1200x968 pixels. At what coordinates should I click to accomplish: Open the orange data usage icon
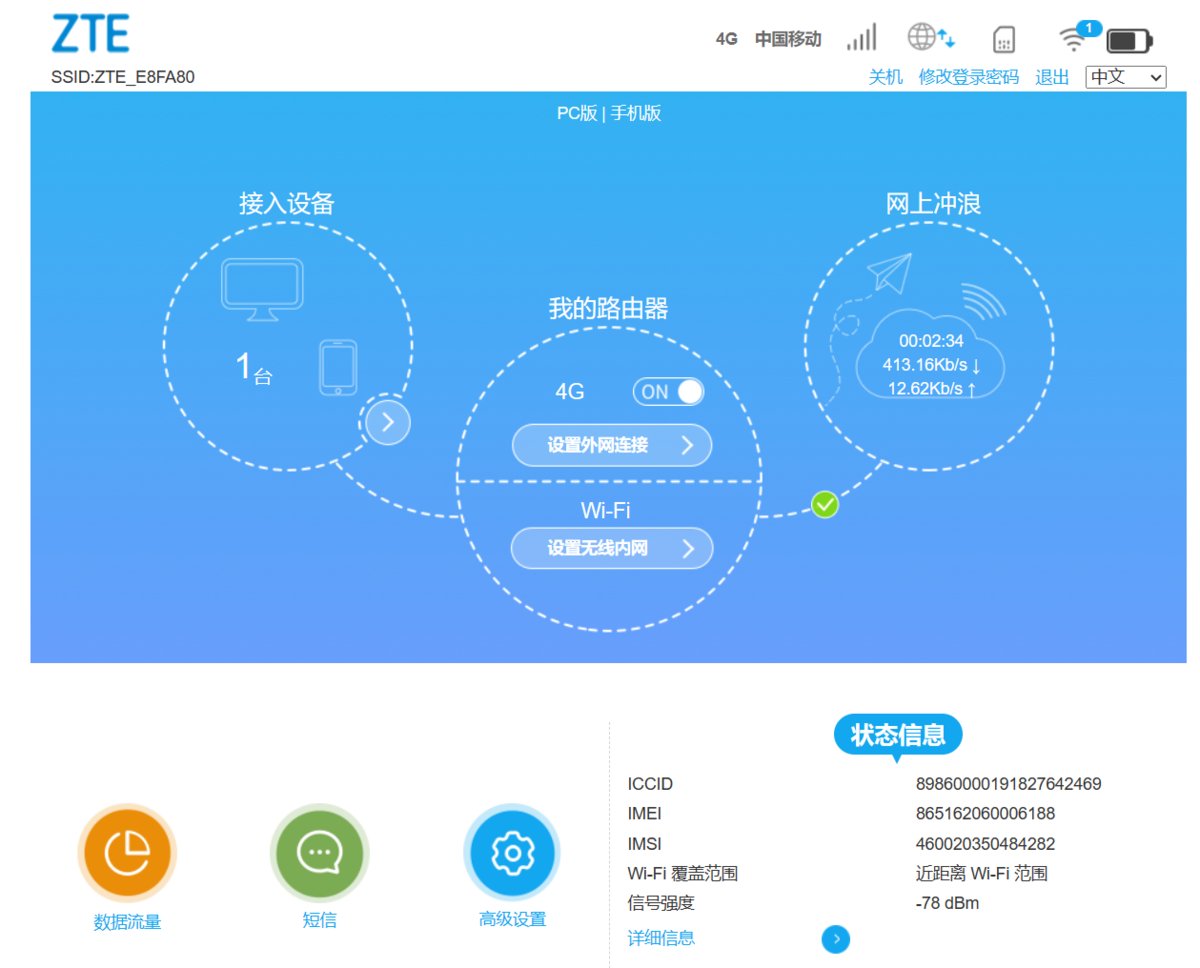pos(127,853)
